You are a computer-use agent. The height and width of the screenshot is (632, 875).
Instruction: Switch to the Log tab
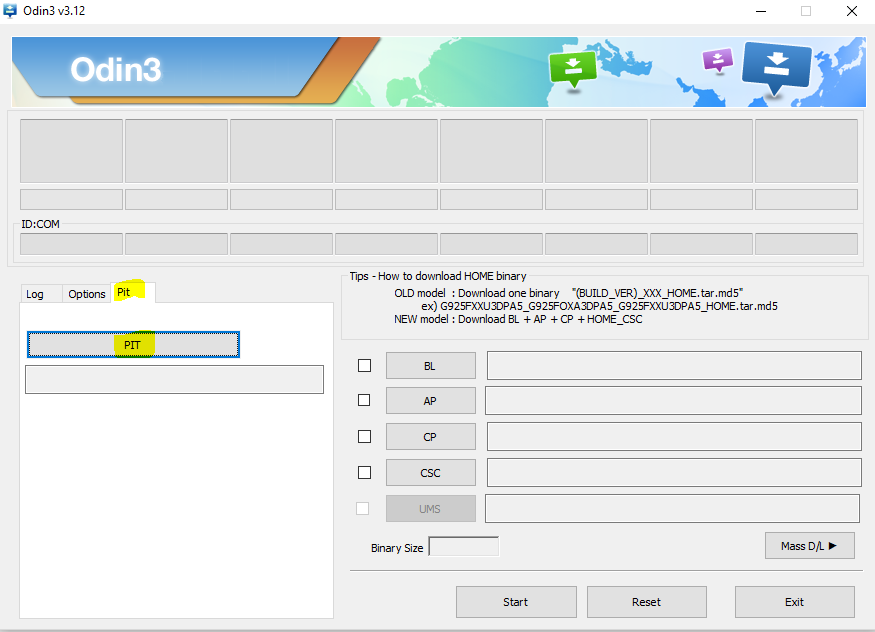35,294
